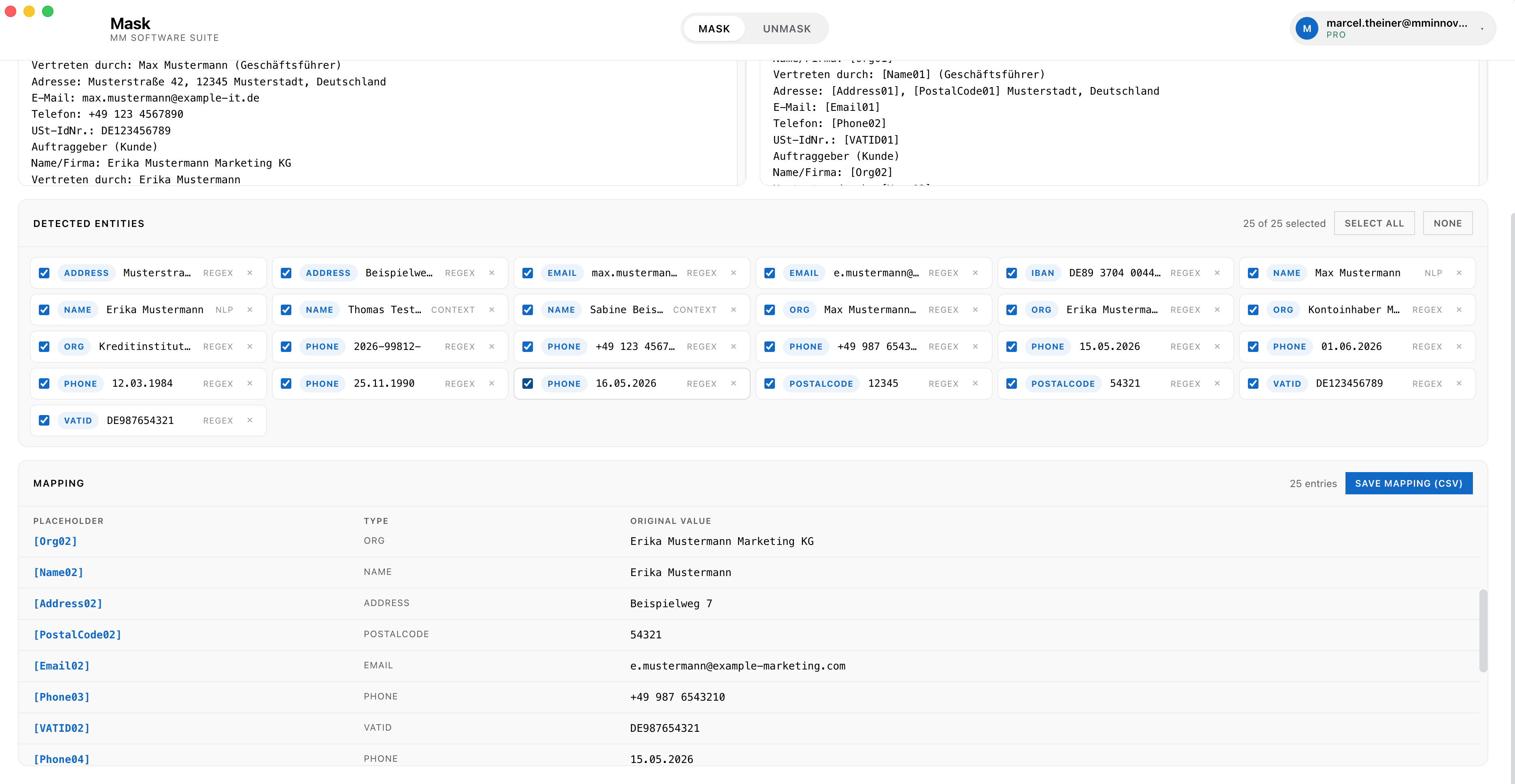Click the SELECT ALL button
This screenshot has height=784, width=1515.
(1374, 223)
